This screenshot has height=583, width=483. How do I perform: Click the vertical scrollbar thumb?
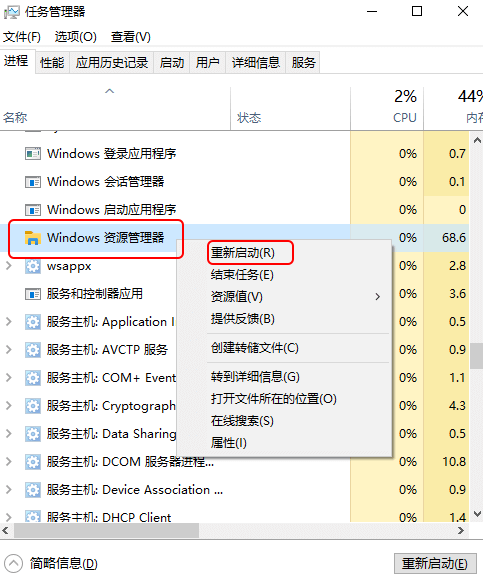coord(477,356)
